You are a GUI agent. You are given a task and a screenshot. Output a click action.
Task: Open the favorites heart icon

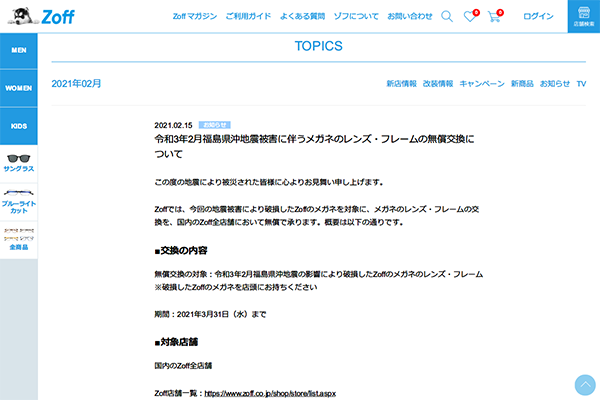tap(471, 16)
